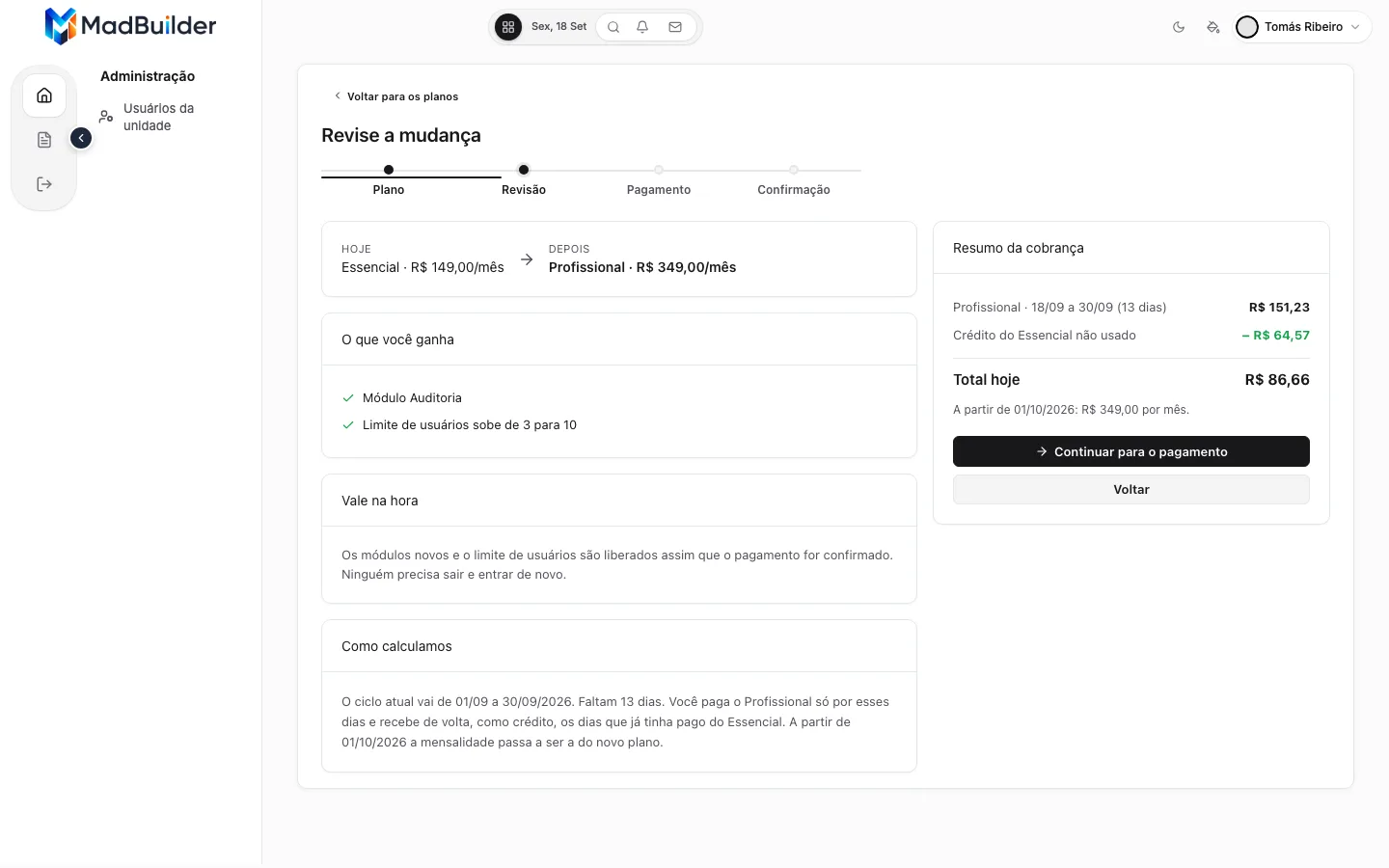Click Limite de usuários sobe de 3 para 10
This screenshot has width=1389, height=868.
(470, 424)
